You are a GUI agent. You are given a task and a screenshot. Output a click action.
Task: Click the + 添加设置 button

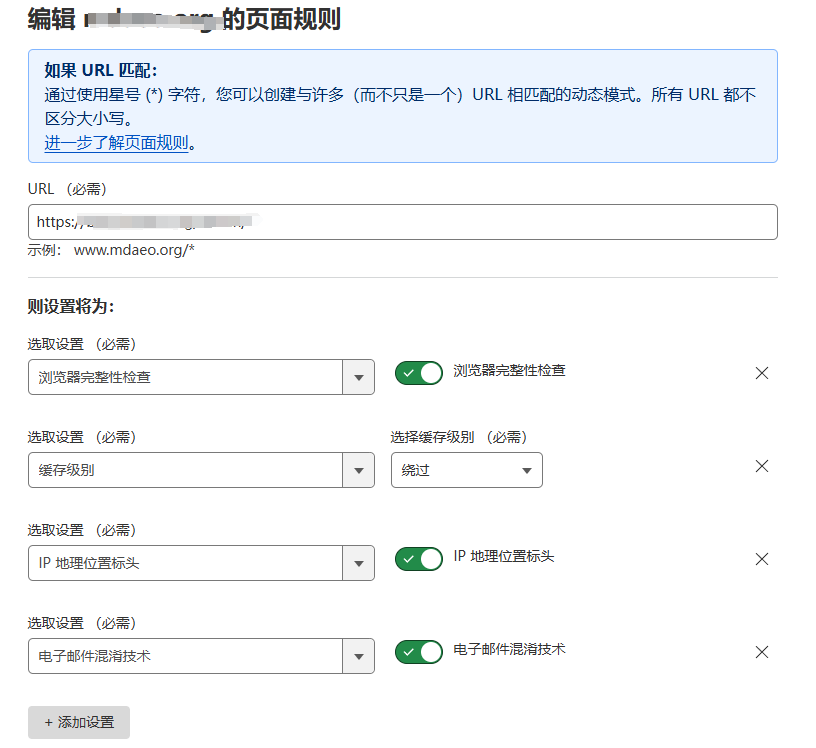click(79, 722)
